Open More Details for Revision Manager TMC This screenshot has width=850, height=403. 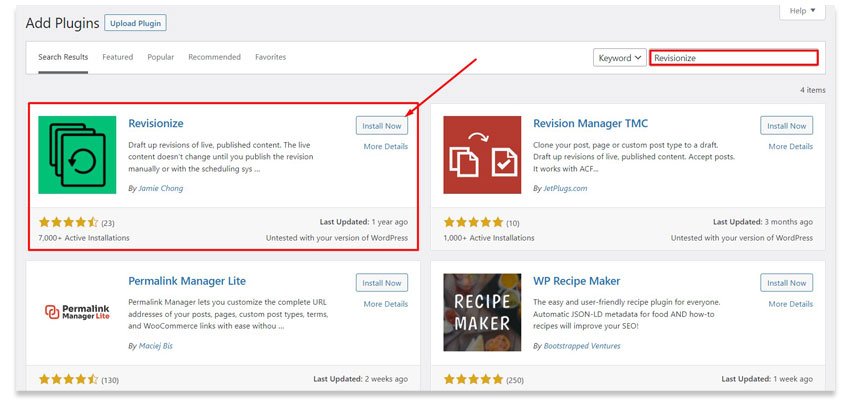point(790,146)
